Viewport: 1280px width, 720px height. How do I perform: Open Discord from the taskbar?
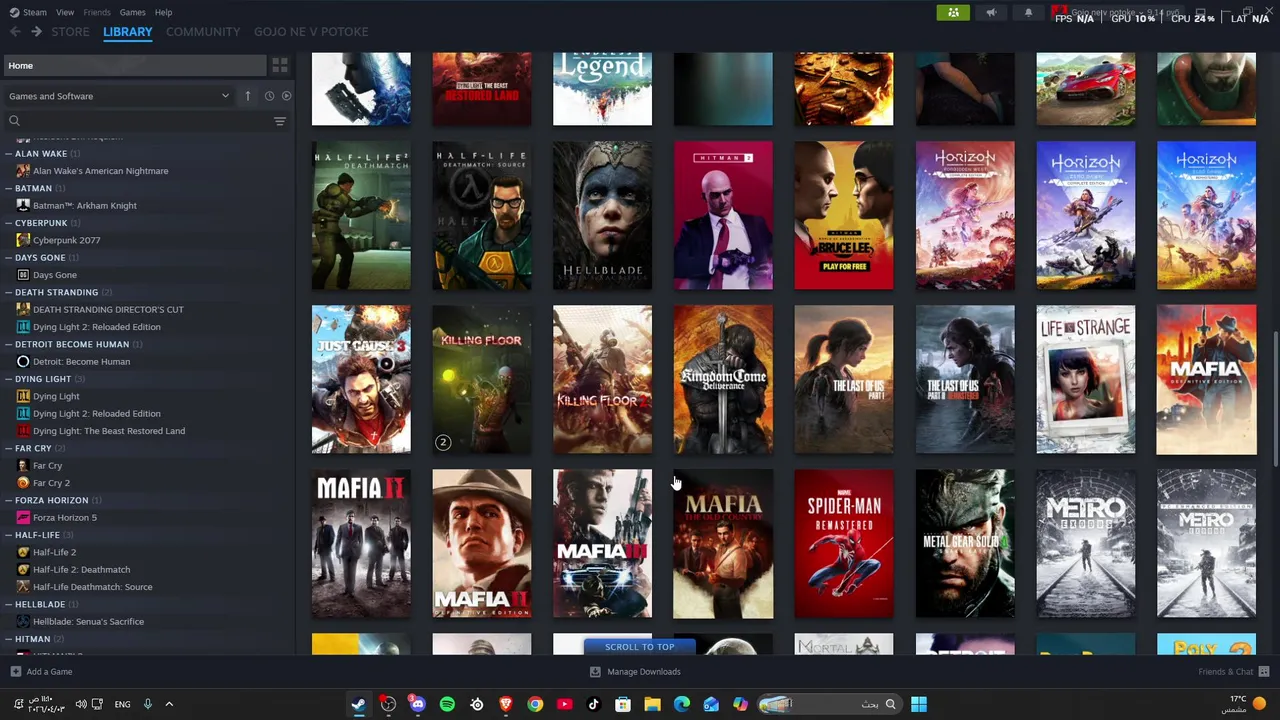(x=417, y=704)
